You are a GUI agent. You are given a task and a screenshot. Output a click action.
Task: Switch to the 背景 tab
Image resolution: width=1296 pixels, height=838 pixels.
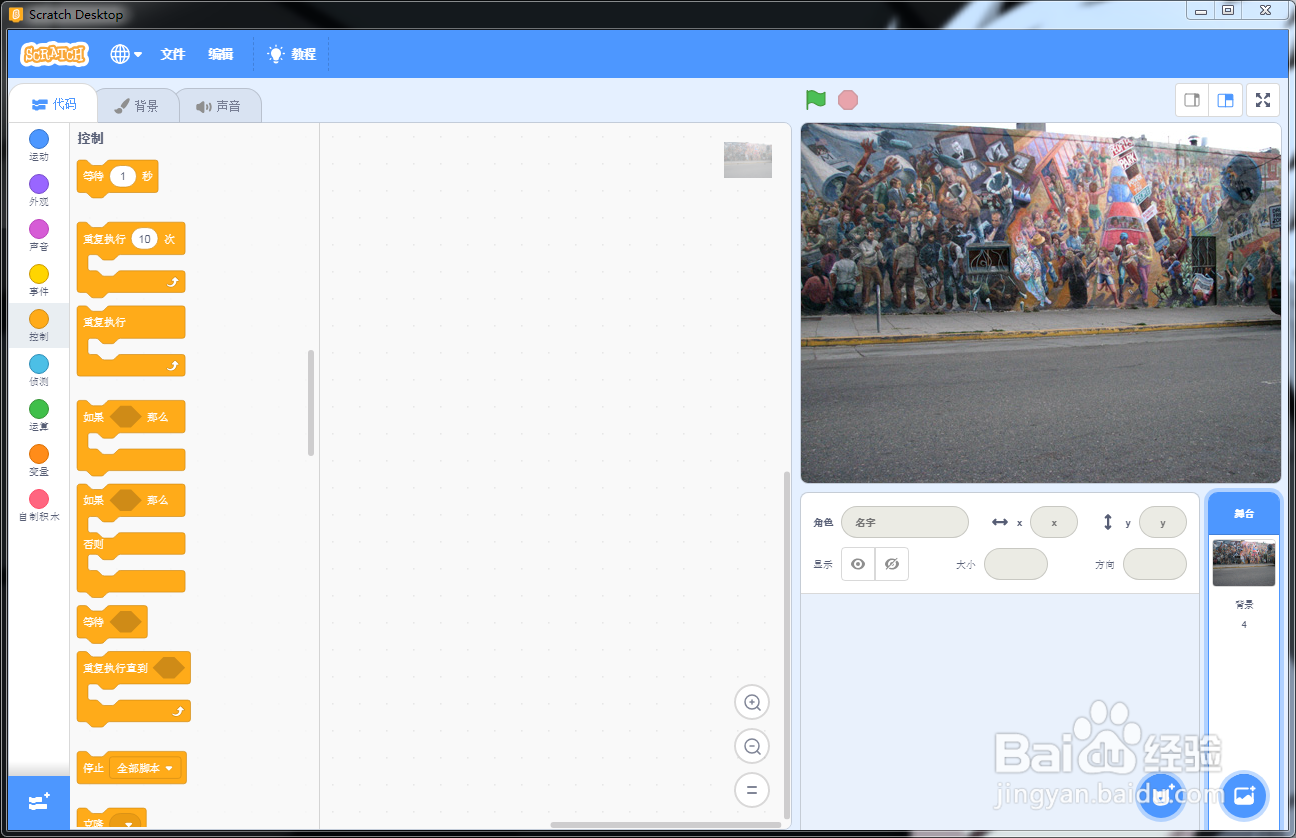[137, 105]
